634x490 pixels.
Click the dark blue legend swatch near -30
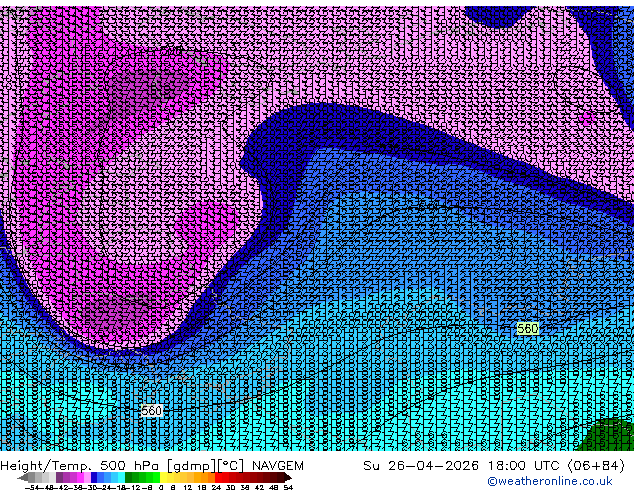[94, 477]
